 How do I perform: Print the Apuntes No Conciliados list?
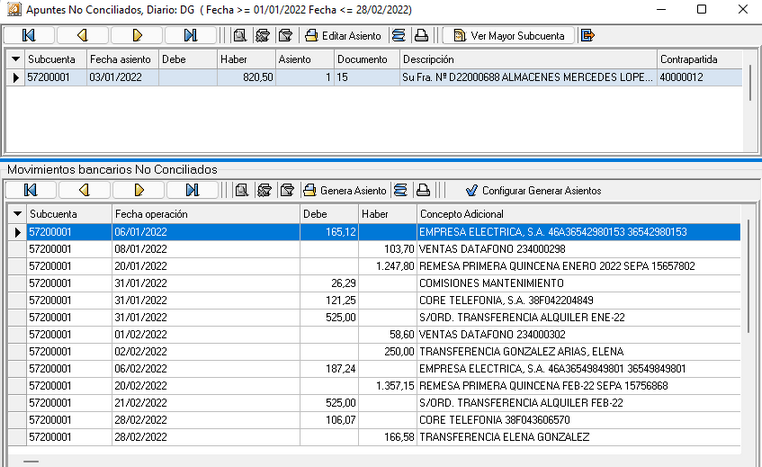pyautogui.click(x=421, y=35)
